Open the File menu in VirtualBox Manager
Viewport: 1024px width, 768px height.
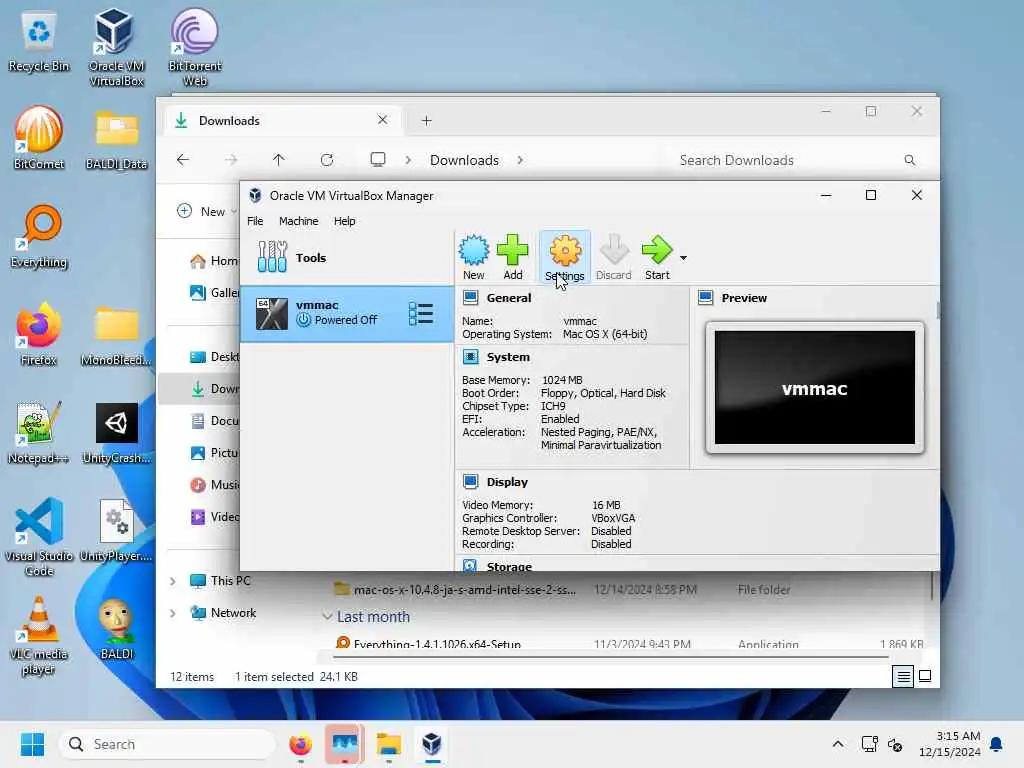coord(255,221)
